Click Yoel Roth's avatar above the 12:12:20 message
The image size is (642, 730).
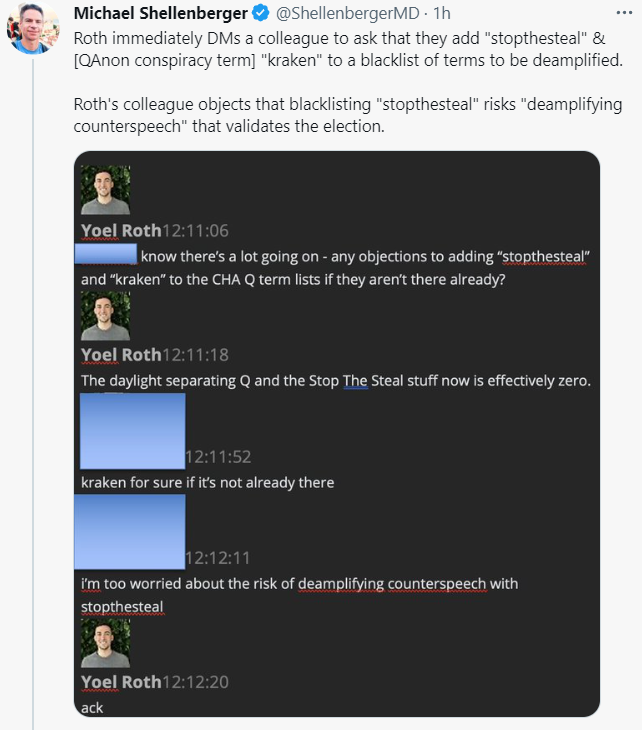coord(105,642)
